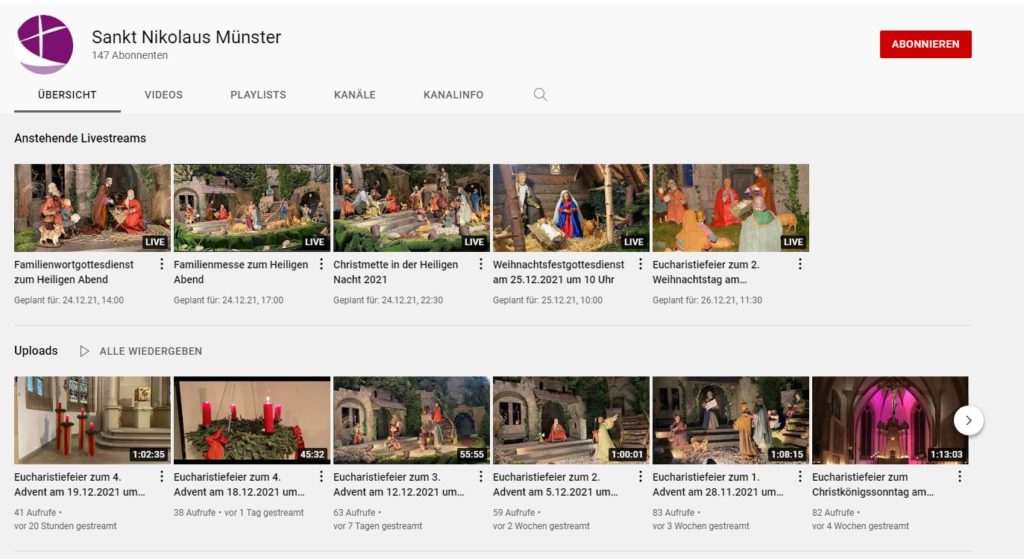Open the Kanäle tab
1024x559 pixels.
(355, 95)
